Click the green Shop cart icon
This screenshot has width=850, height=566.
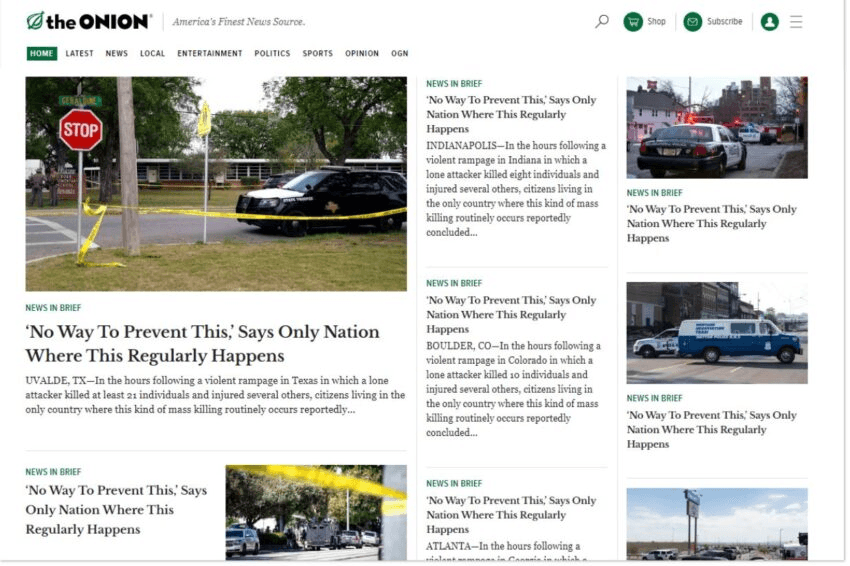(633, 22)
